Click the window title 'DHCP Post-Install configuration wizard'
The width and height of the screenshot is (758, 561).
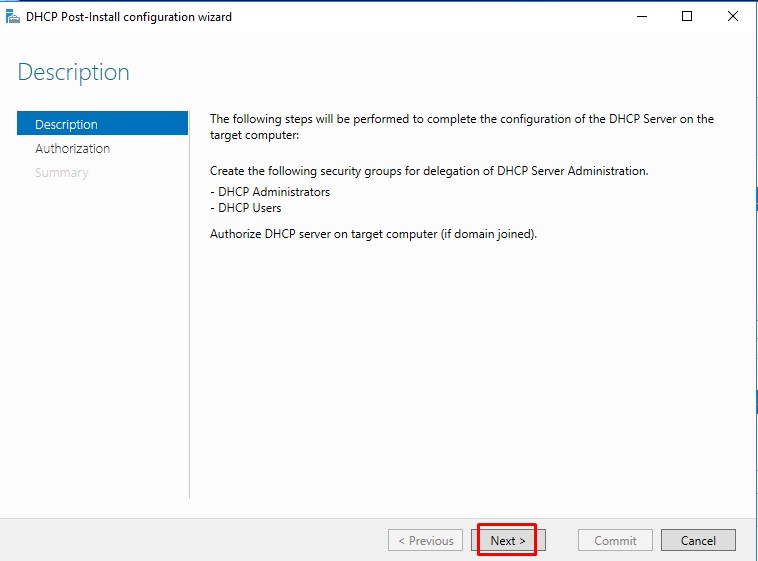pyautogui.click(x=129, y=17)
